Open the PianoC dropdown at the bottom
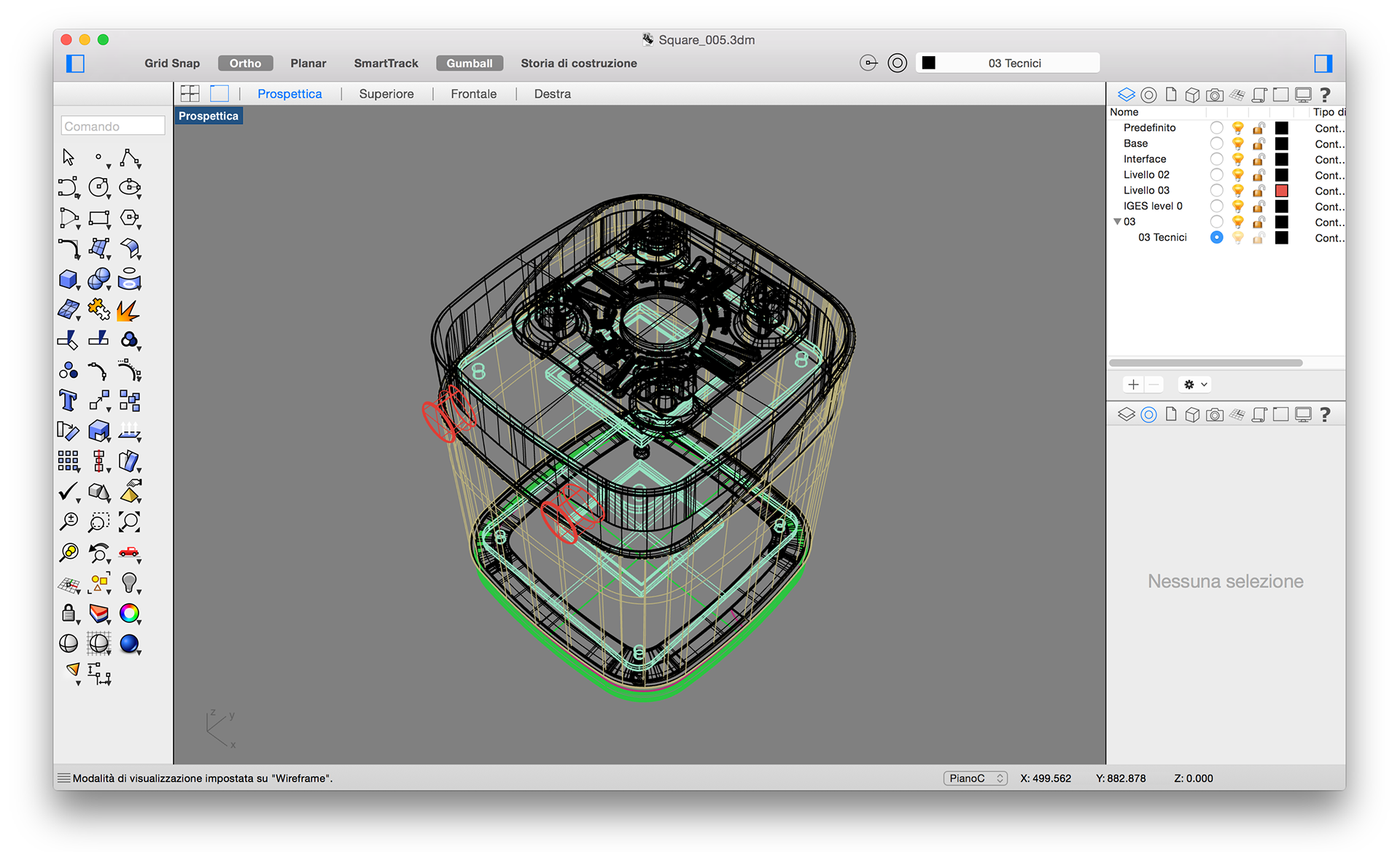This screenshot has width=1400, height=852. pos(975,778)
